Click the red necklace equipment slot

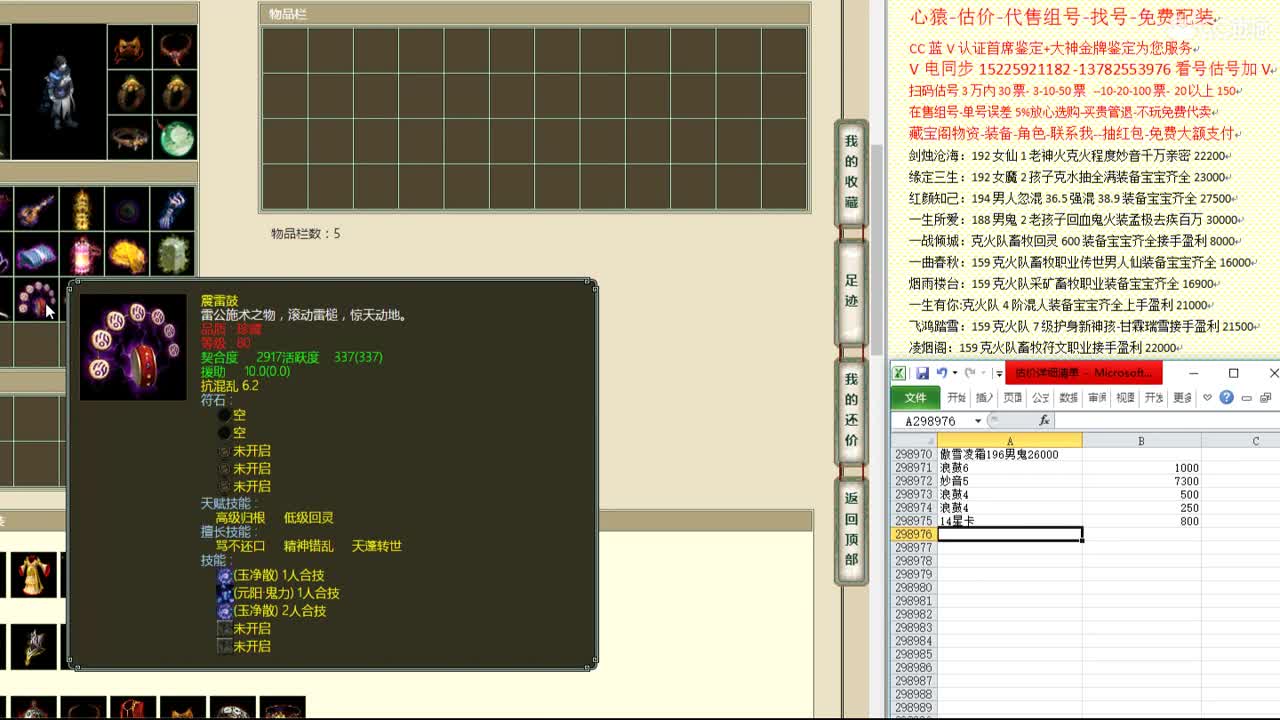pyautogui.click(x=176, y=48)
